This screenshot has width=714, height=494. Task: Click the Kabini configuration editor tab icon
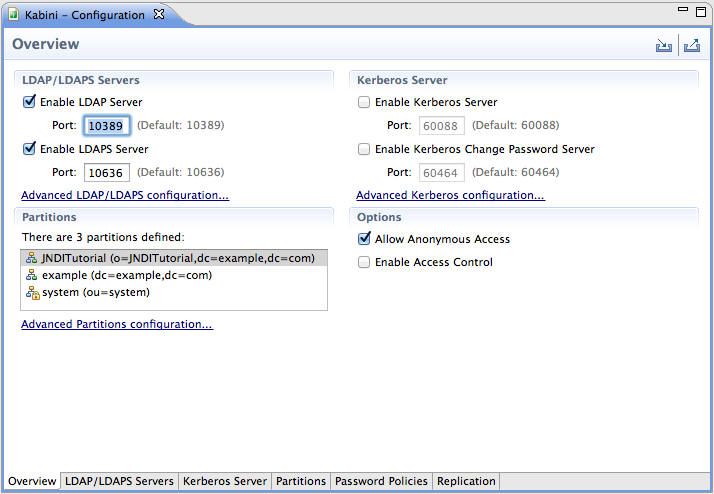(x=14, y=15)
